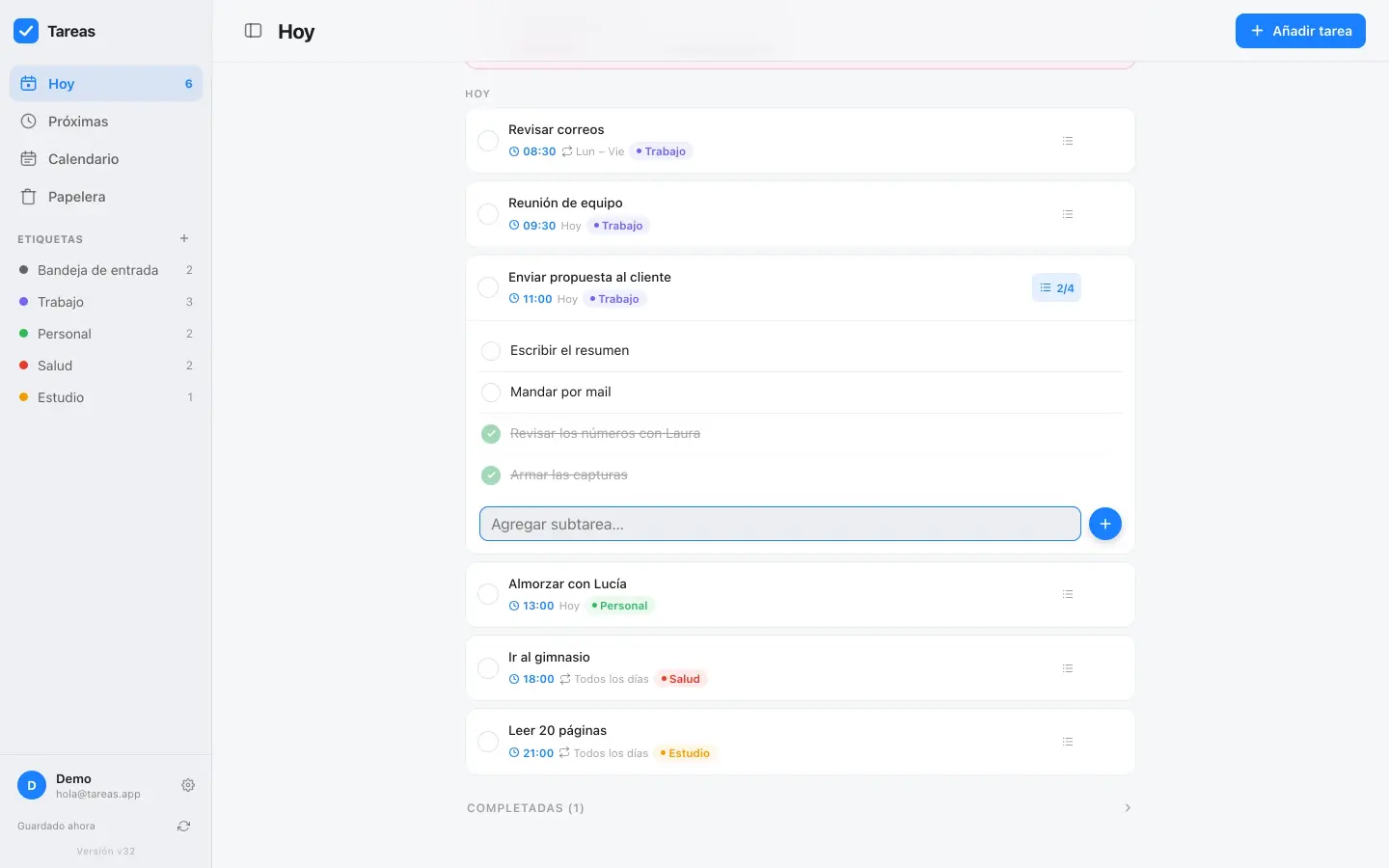Uncheck subtask Armar las capturas
This screenshot has height=868, width=1389.
(491, 475)
